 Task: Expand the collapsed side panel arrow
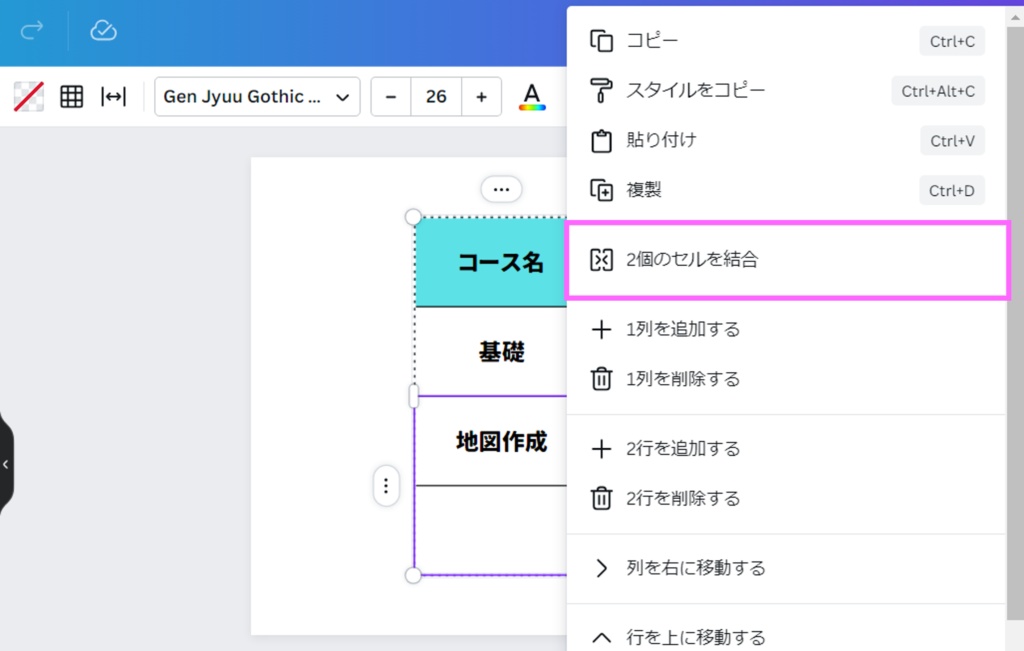6,464
